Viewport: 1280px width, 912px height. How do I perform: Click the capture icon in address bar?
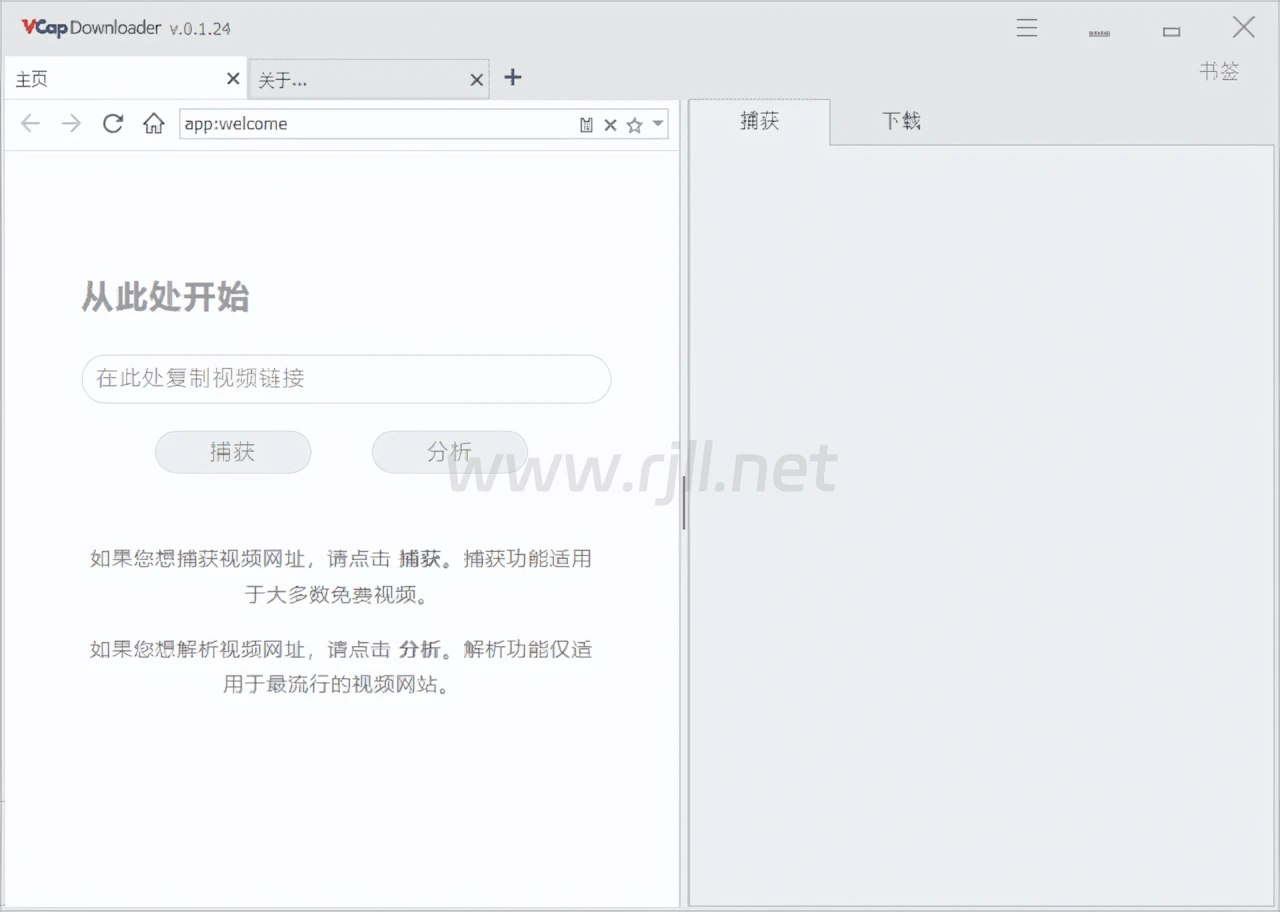pos(586,125)
